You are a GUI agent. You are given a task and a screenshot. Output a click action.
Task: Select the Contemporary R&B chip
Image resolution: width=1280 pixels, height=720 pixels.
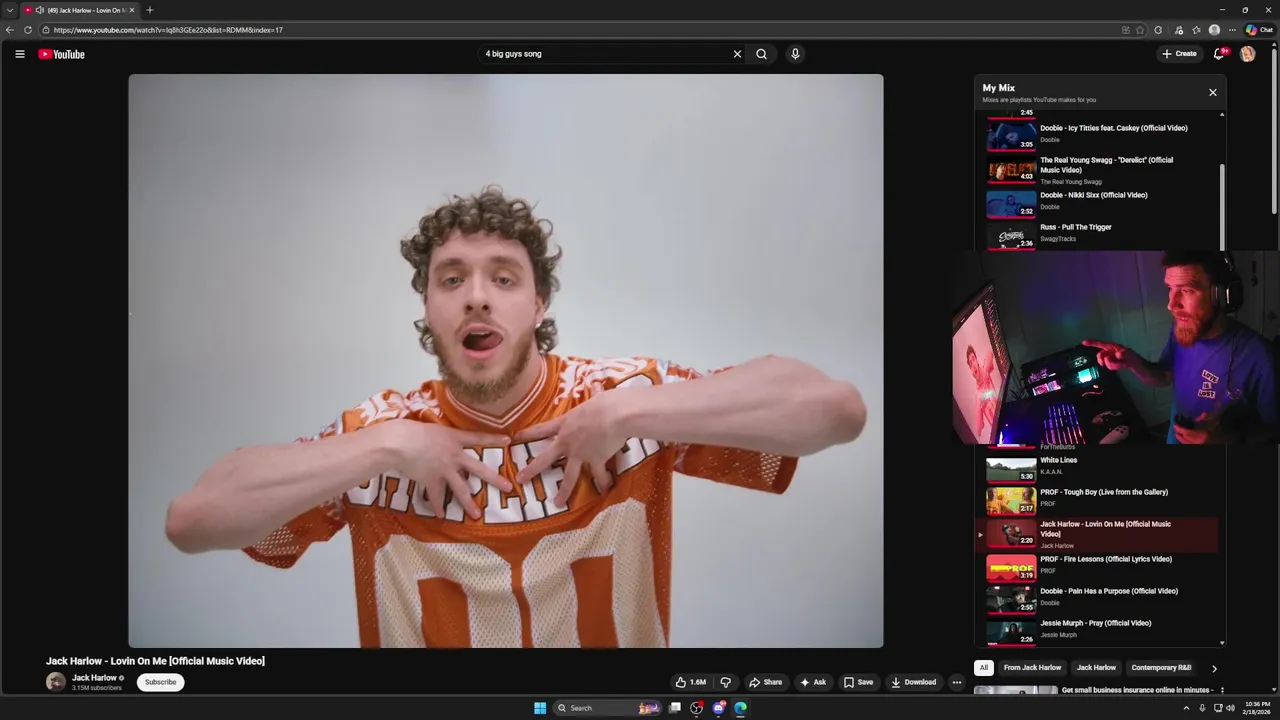pyautogui.click(x=1161, y=668)
